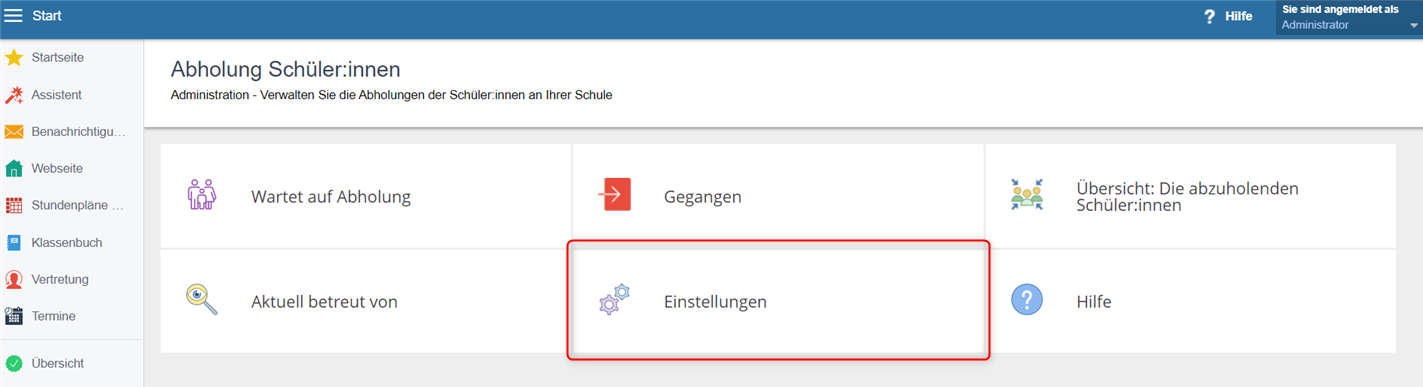Viewport: 1423px width, 387px height.
Task: Click the family icon for Wartet auf Abholung
Action: coord(202,195)
